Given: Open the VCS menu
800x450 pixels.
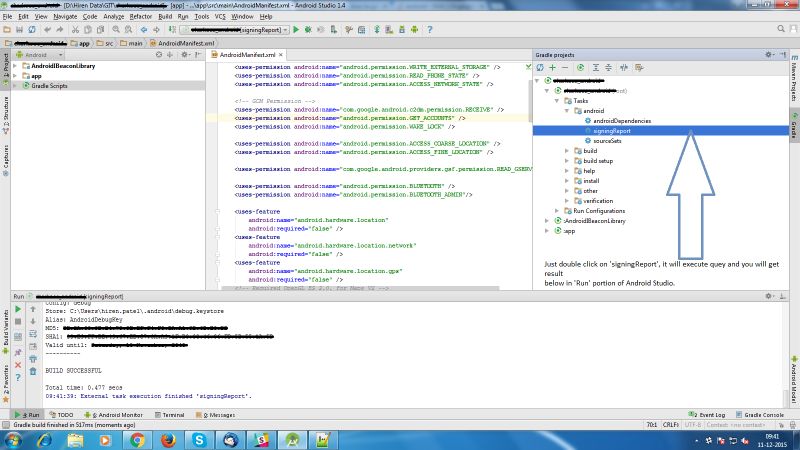Looking at the screenshot, I should pos(220,17).
